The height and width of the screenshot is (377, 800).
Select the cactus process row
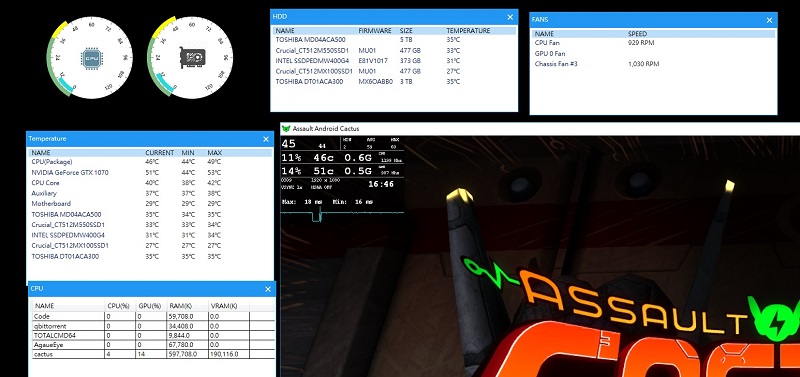[x=153, y=354]
